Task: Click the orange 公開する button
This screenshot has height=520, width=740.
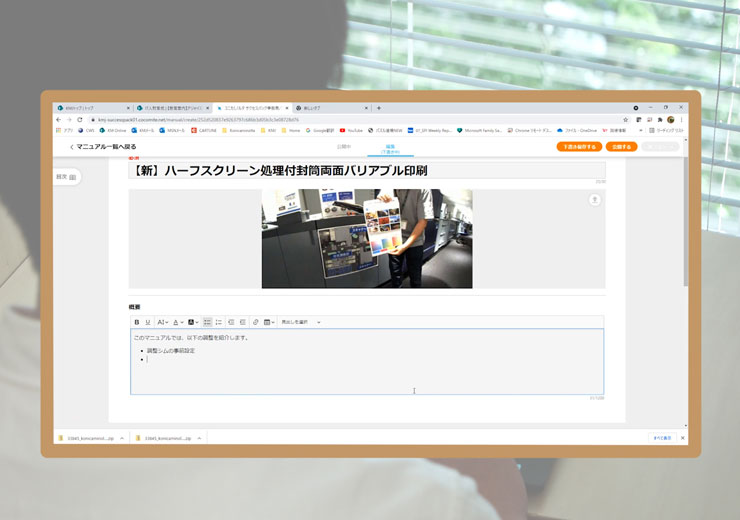Action: 620,147
